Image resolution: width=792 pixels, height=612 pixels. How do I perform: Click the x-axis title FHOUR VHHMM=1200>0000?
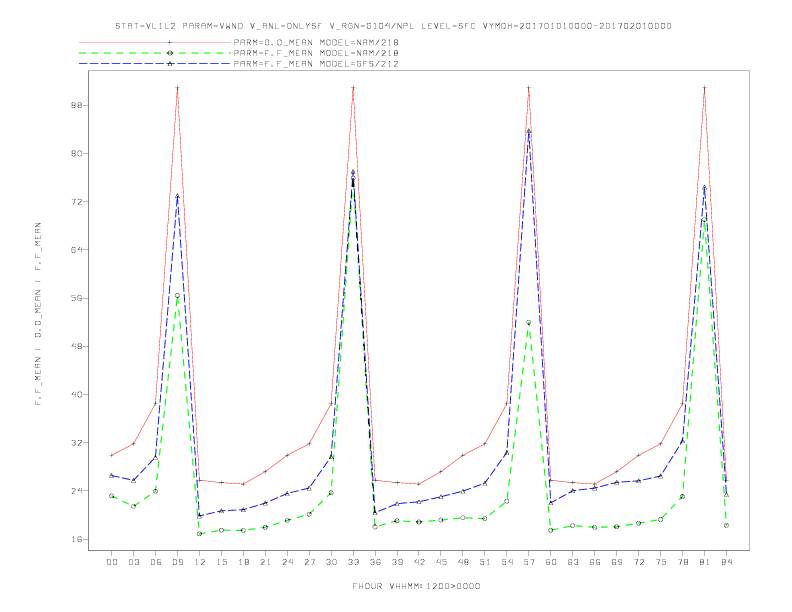416,586
